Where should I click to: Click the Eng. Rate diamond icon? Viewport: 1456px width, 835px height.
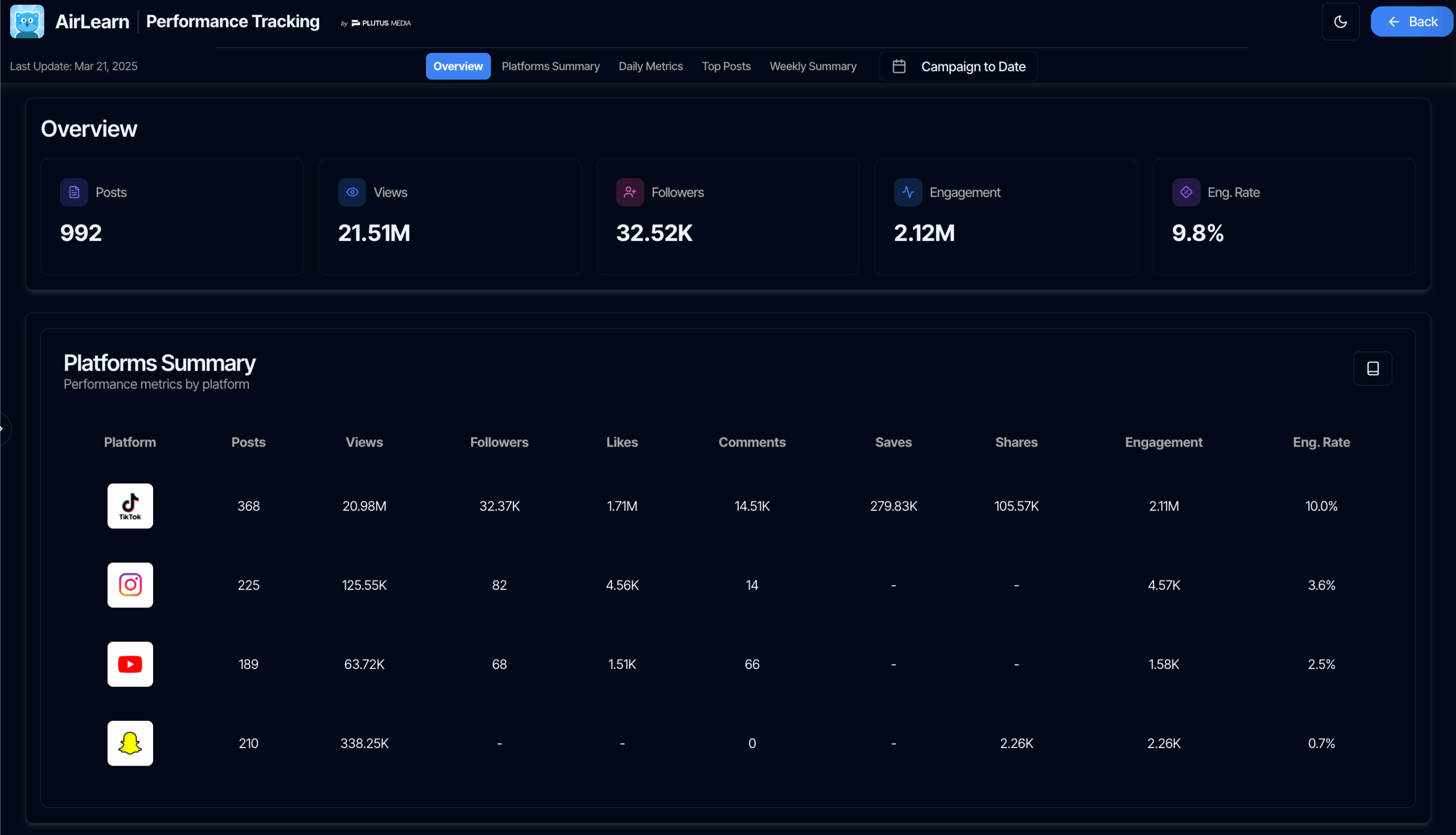(x=1186, y=192)
